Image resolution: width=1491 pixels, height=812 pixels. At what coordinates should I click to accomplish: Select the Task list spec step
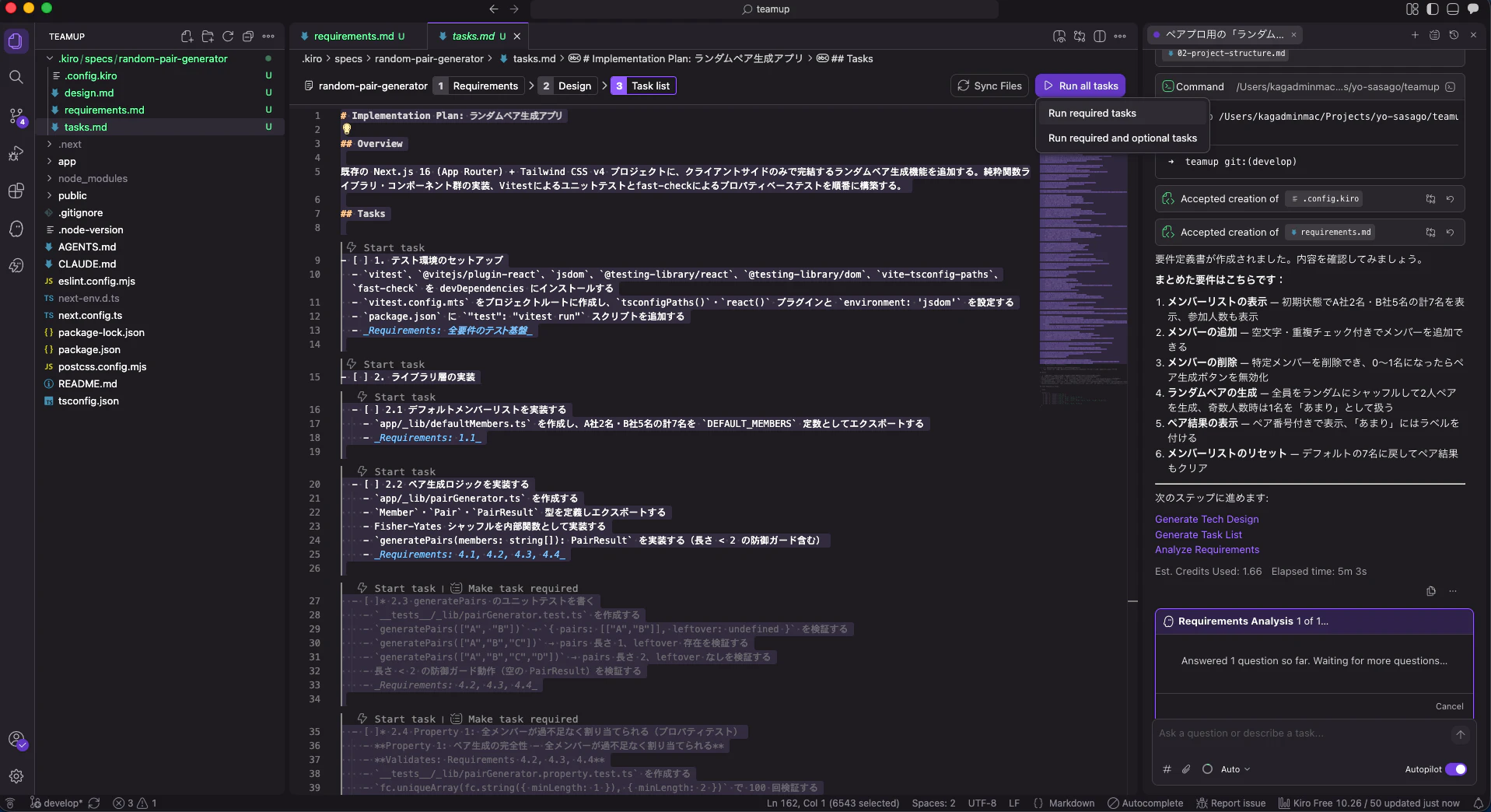click(x=642, y=86)
